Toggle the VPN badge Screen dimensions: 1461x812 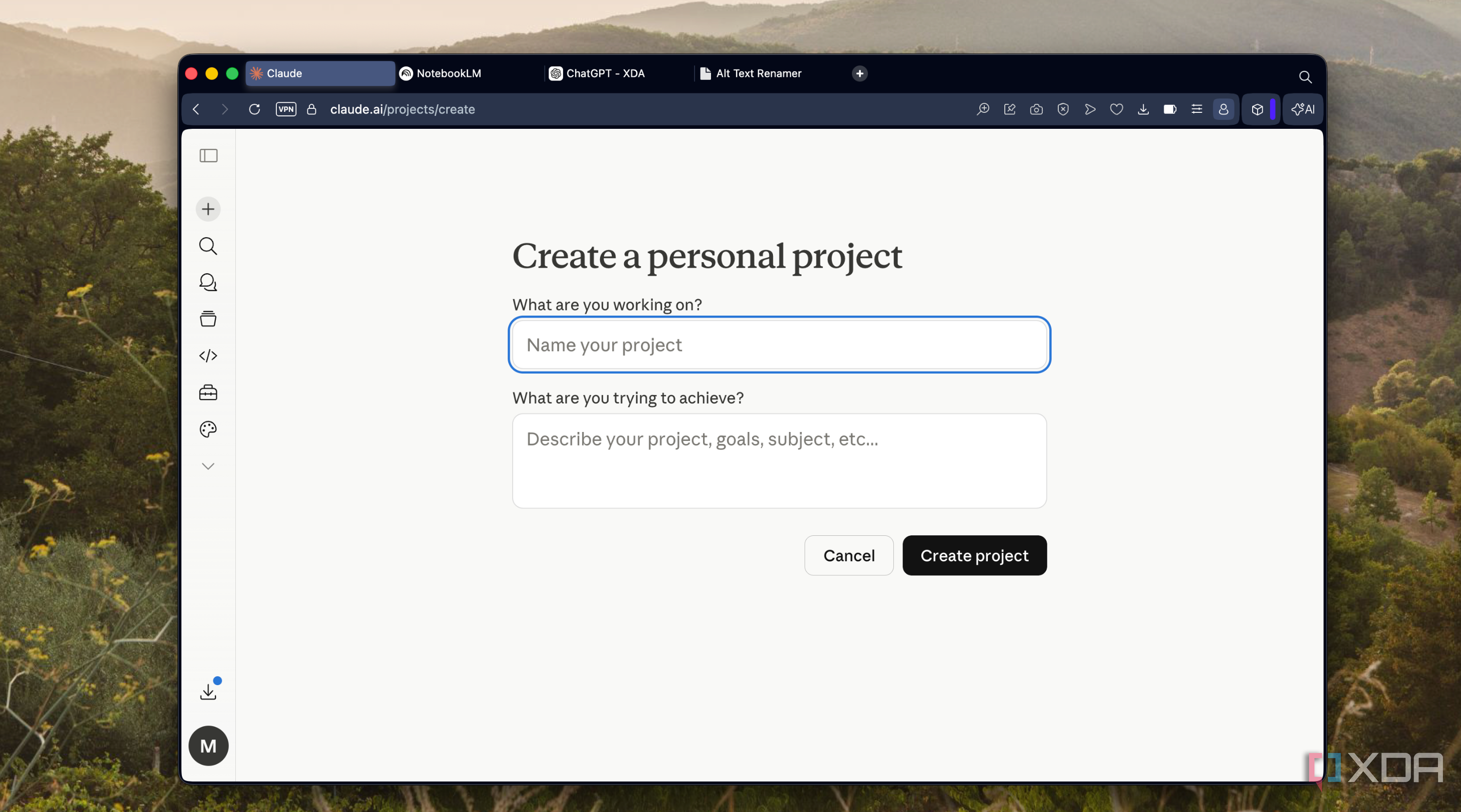[286, 109]
